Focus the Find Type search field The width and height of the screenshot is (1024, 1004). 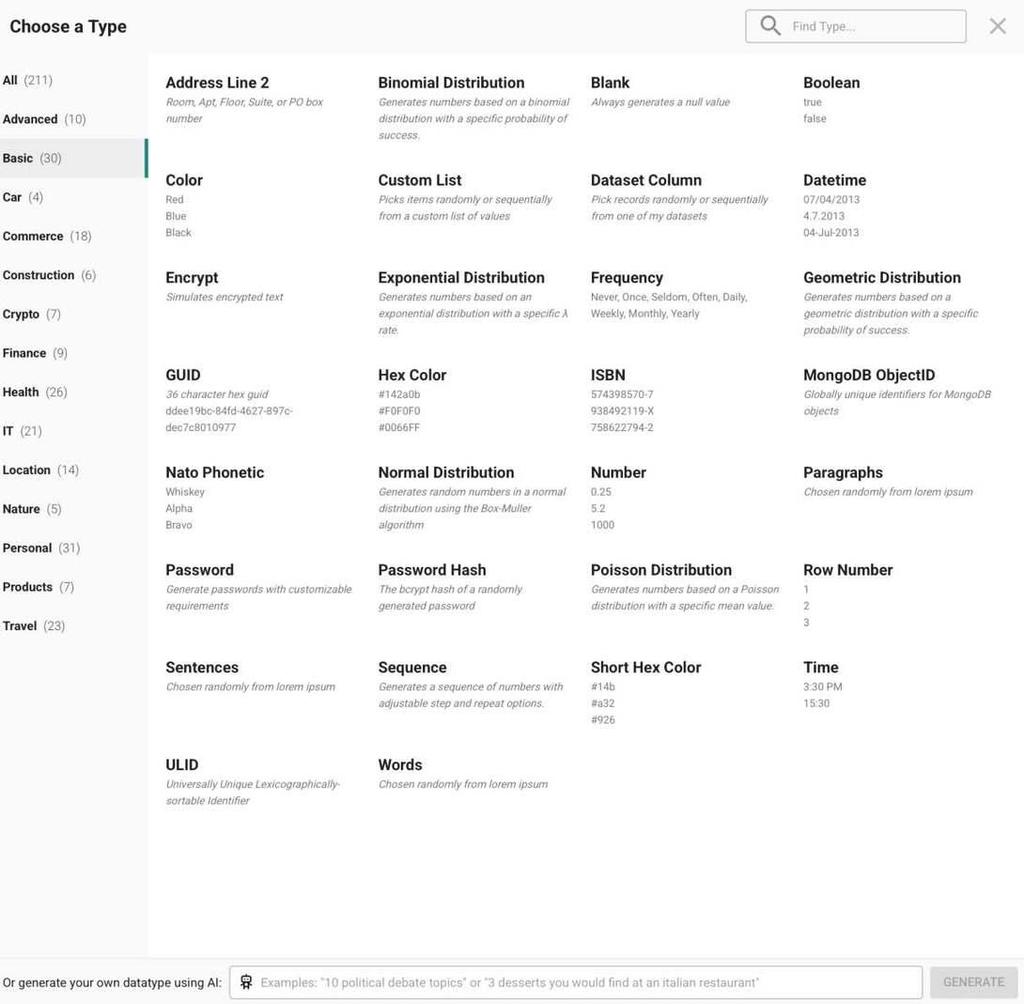tap(856, 26)
